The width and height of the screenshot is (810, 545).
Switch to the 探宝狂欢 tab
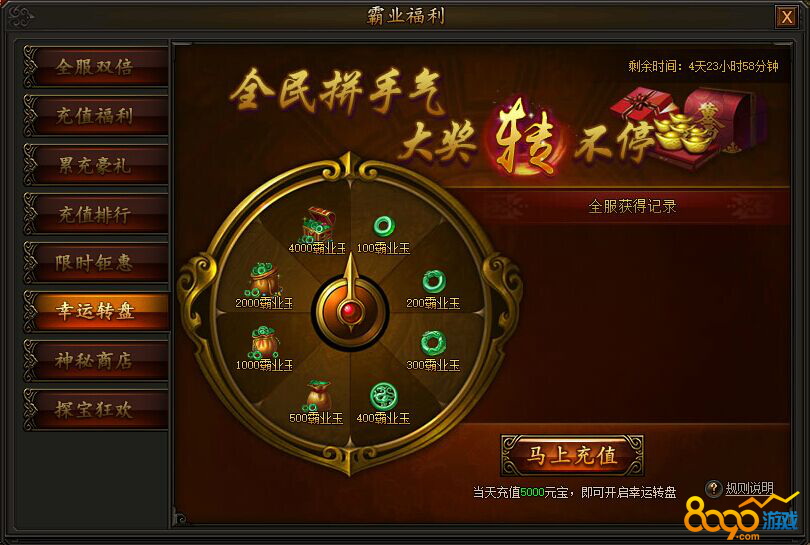coord(96,410)
